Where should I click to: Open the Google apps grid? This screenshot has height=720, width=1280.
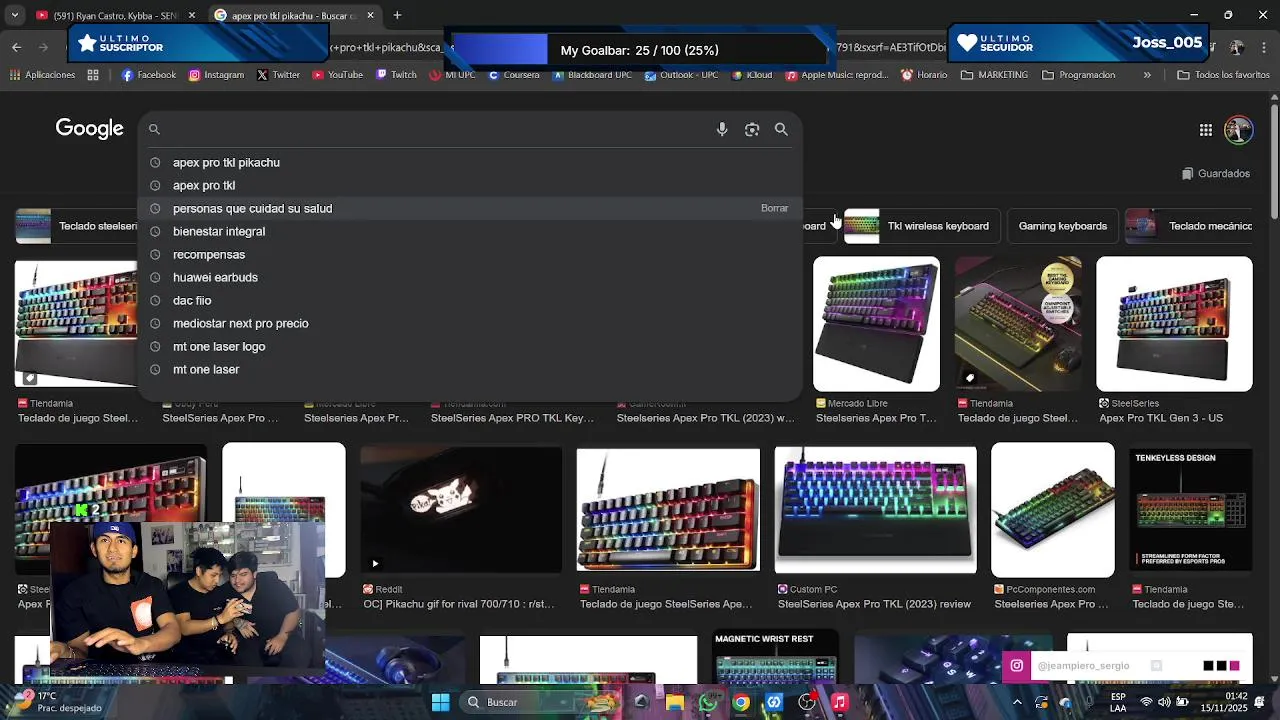tap(1206, 130)
